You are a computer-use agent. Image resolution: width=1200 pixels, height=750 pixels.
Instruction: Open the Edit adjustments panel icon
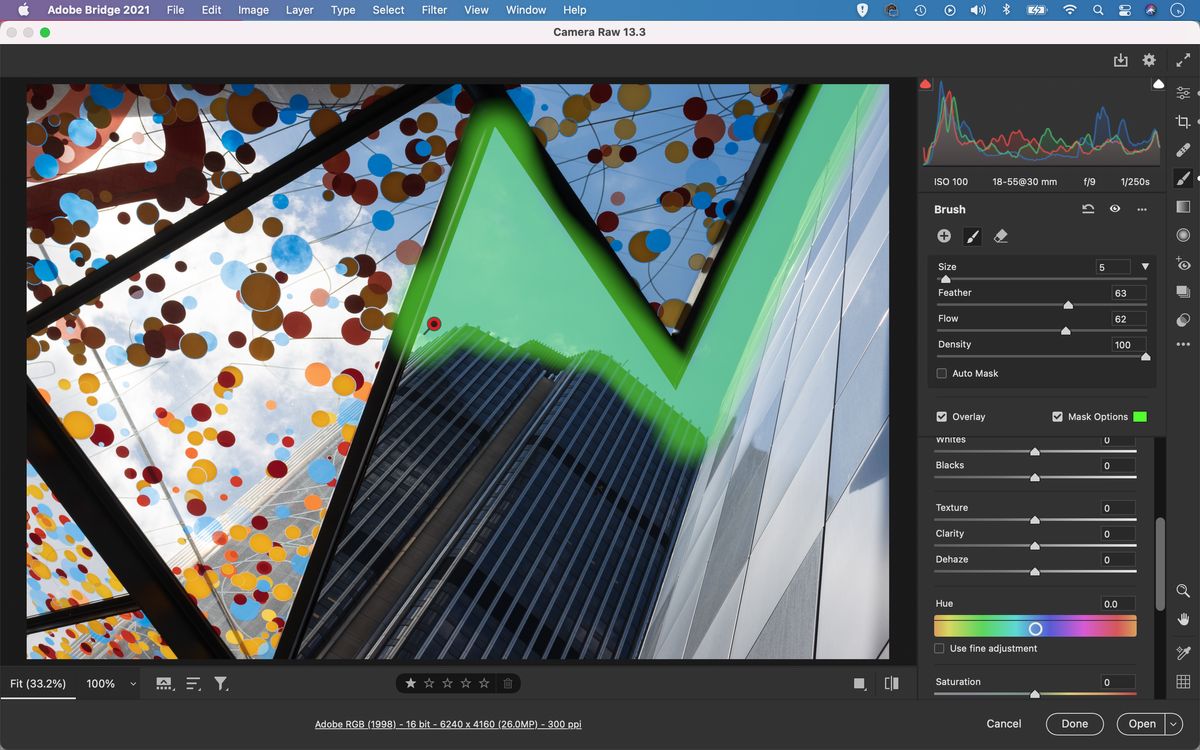pos(1182,93)
